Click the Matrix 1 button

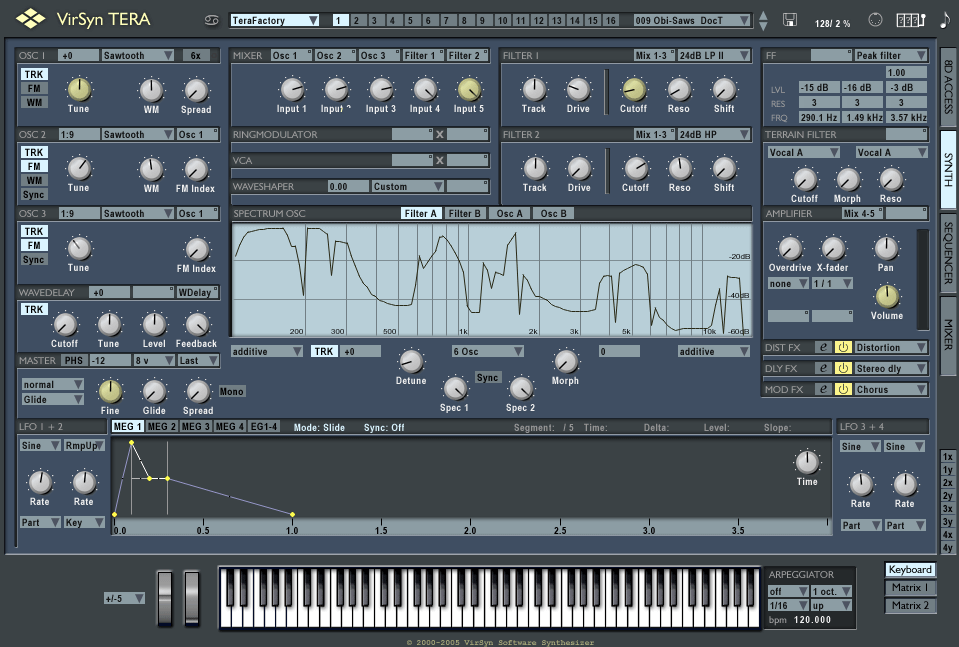coord(909,587)
